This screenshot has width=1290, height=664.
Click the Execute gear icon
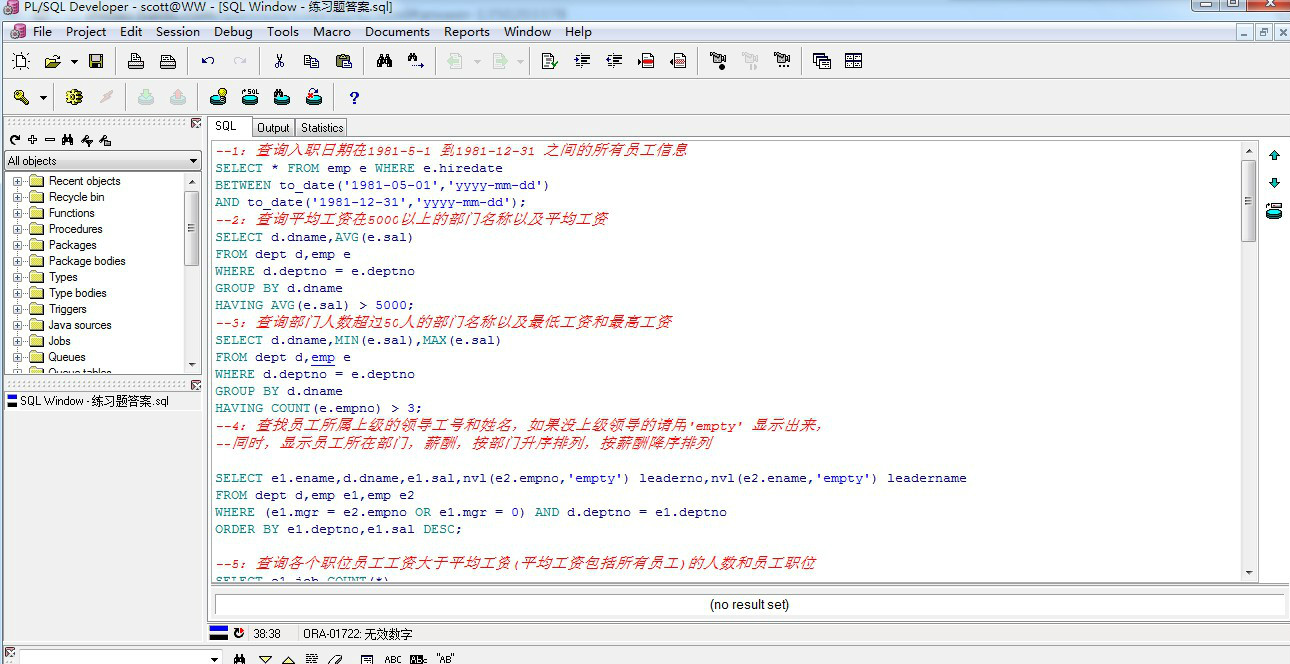point(74,97)
